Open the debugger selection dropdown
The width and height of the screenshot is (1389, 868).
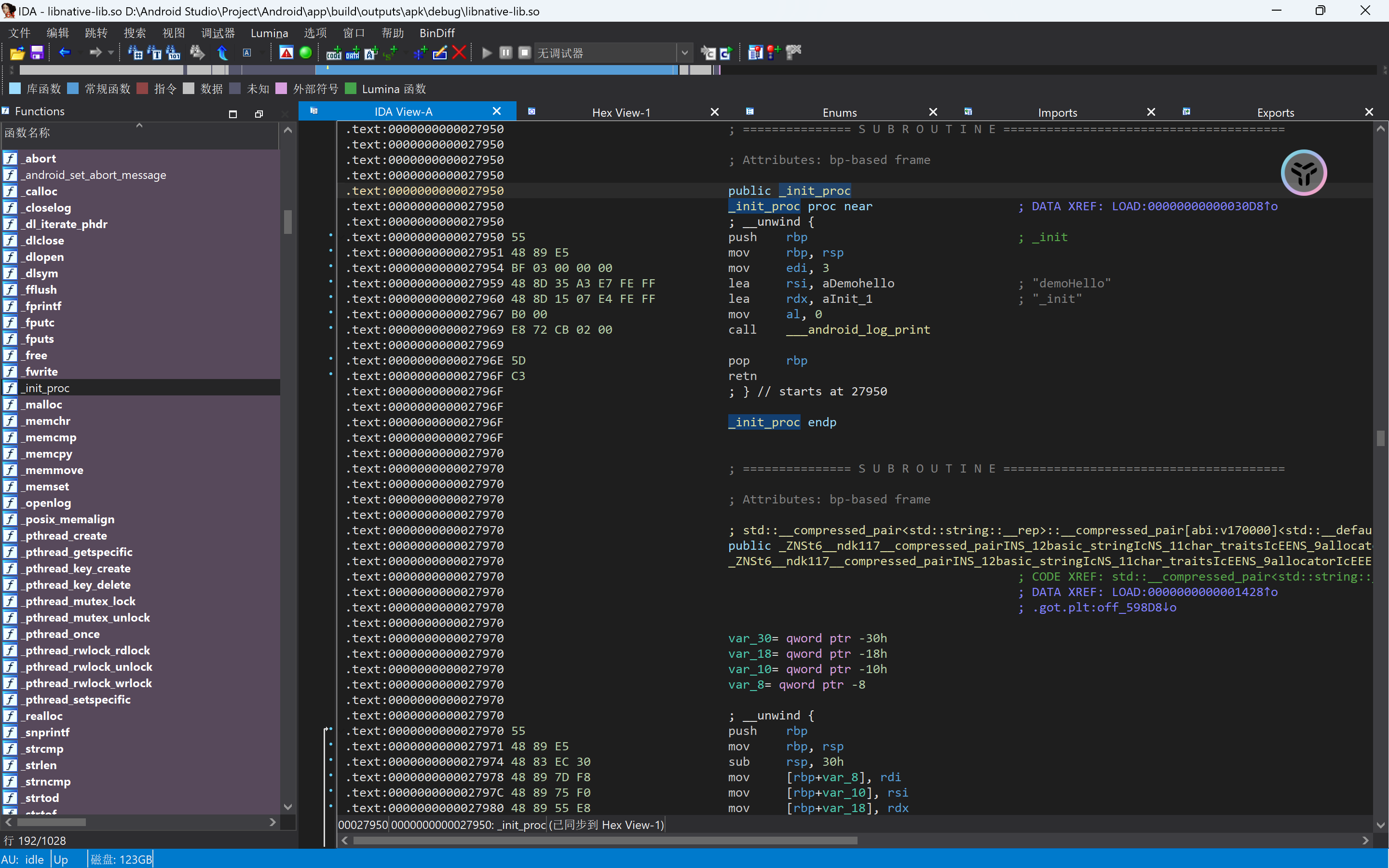(684, 53)
